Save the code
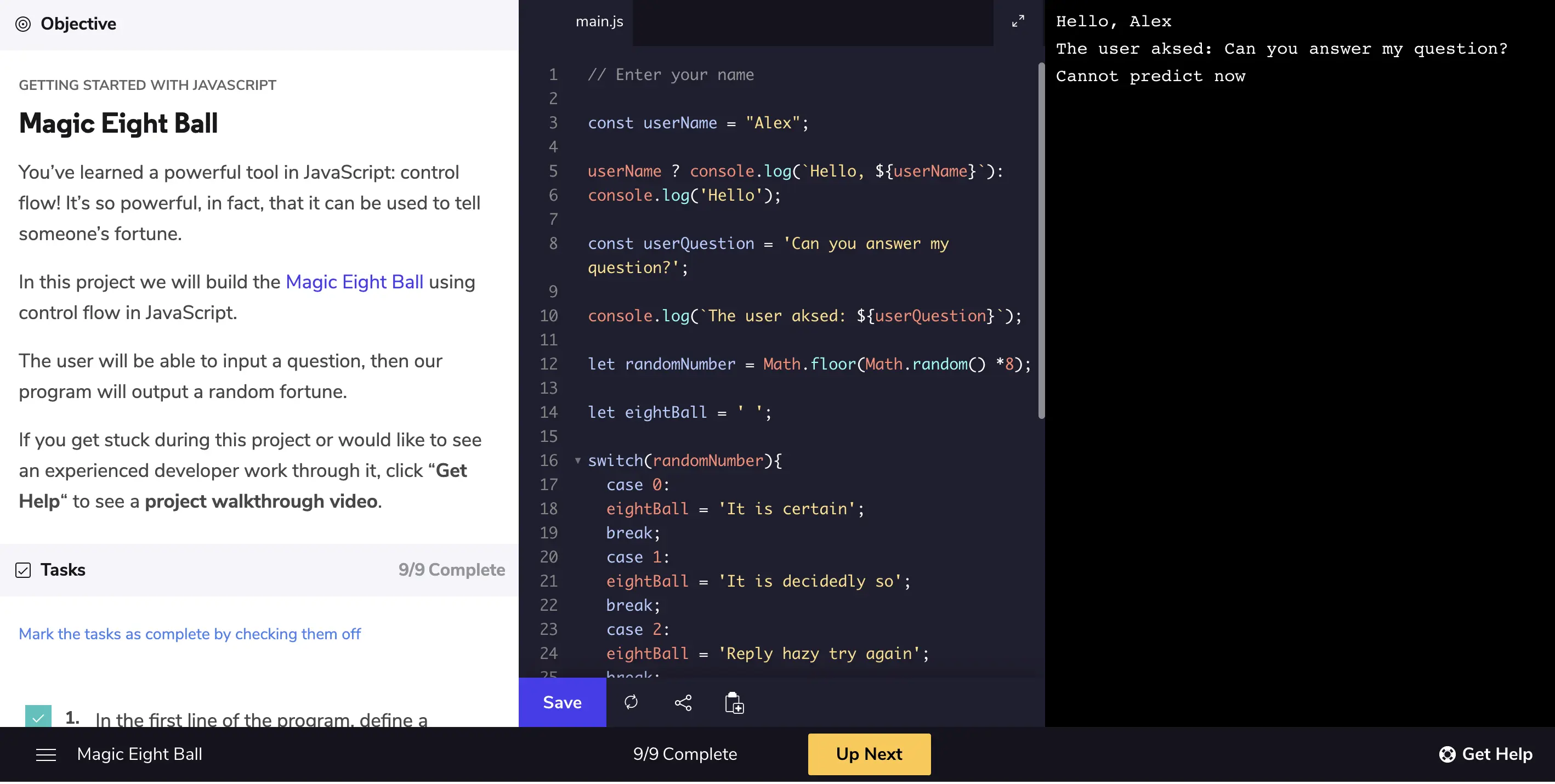 [x=562, y=702]
